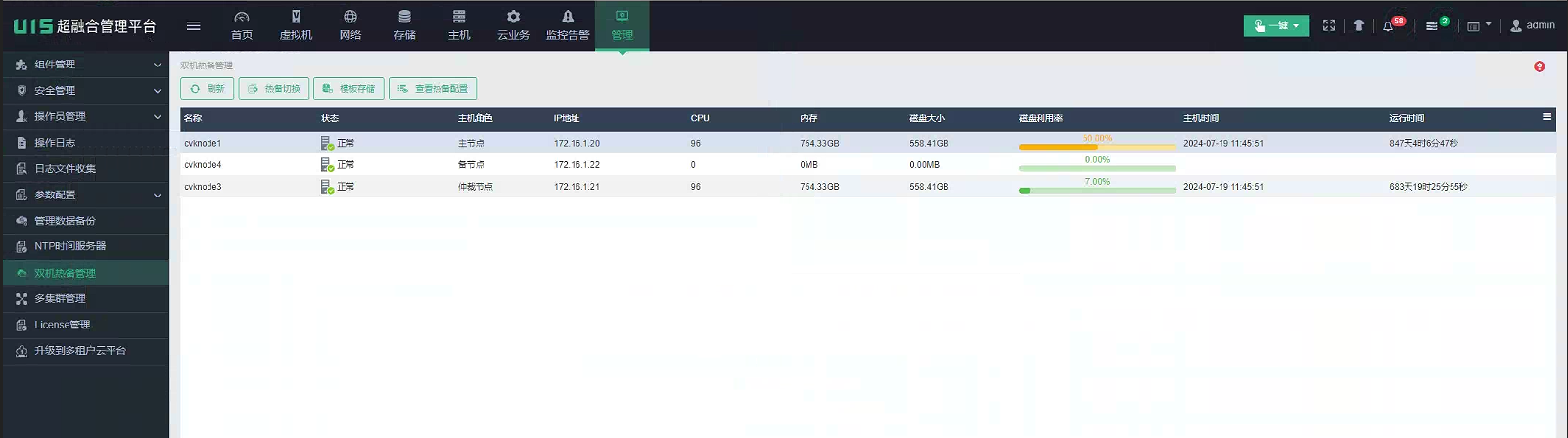This screenshot has height=438, width=1568.
Task: Click the red help question mark icon
Action: coord(1540,66)
